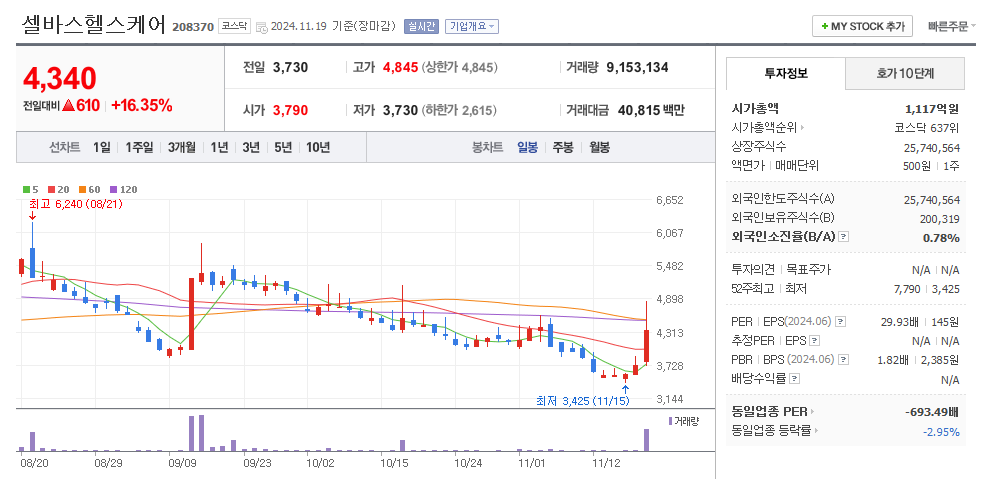Click the stock code 208370

pyautogui.click(x=193, y=27)
